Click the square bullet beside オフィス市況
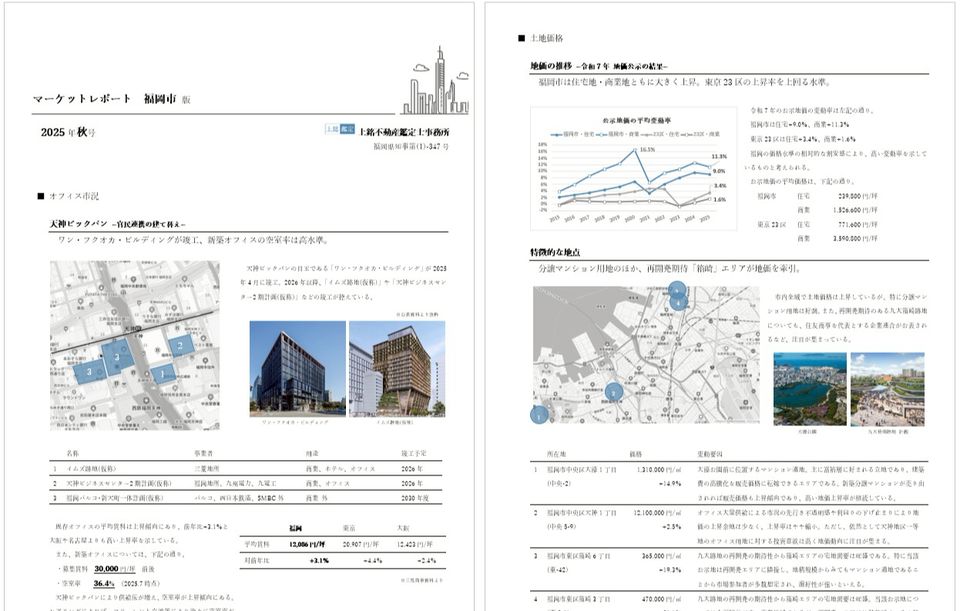The image size is (960, 611). 40,195
